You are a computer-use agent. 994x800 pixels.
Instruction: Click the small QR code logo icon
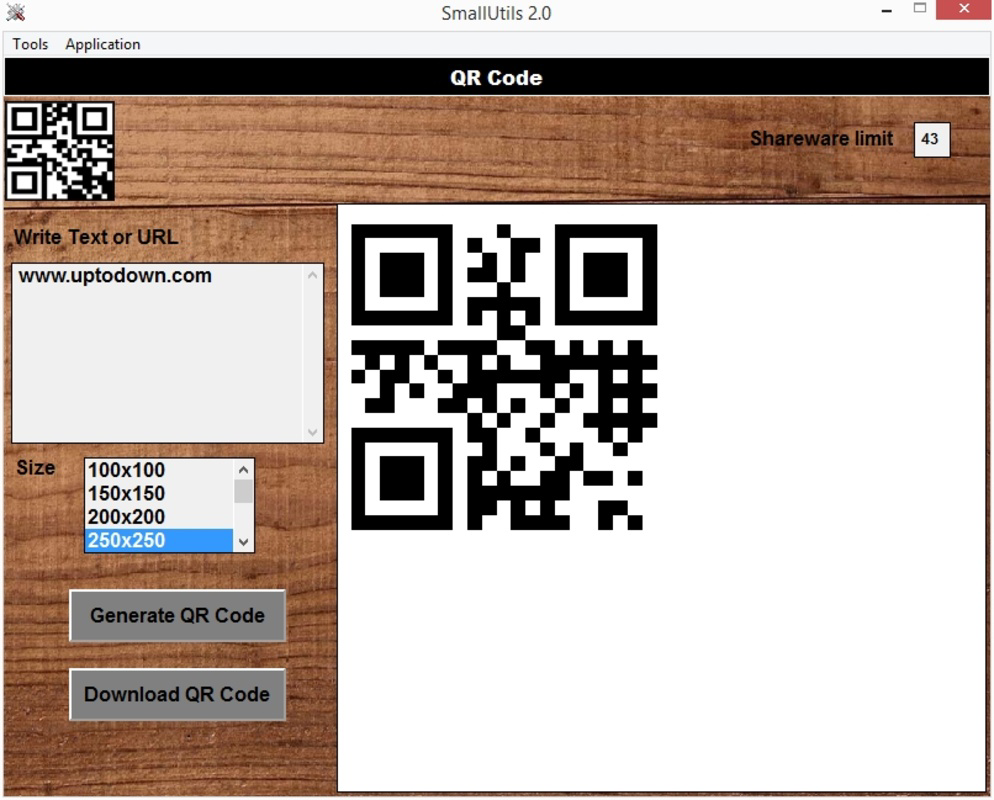pyautogui.click(x=60, y=151)
